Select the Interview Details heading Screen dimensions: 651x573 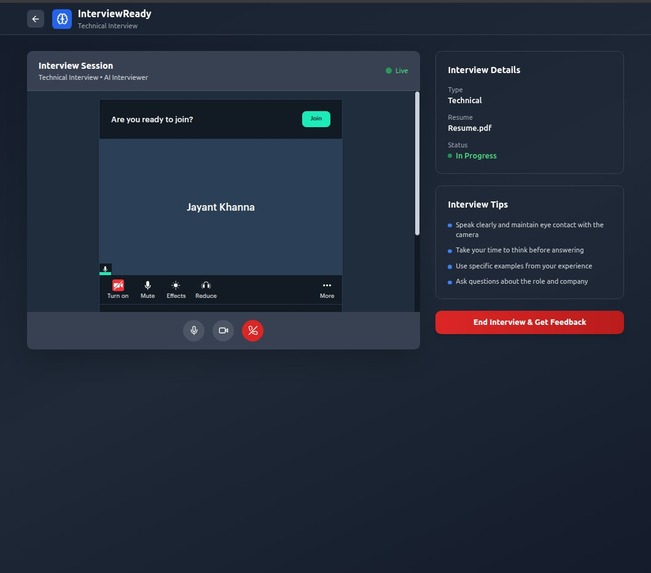click(484, 70)
